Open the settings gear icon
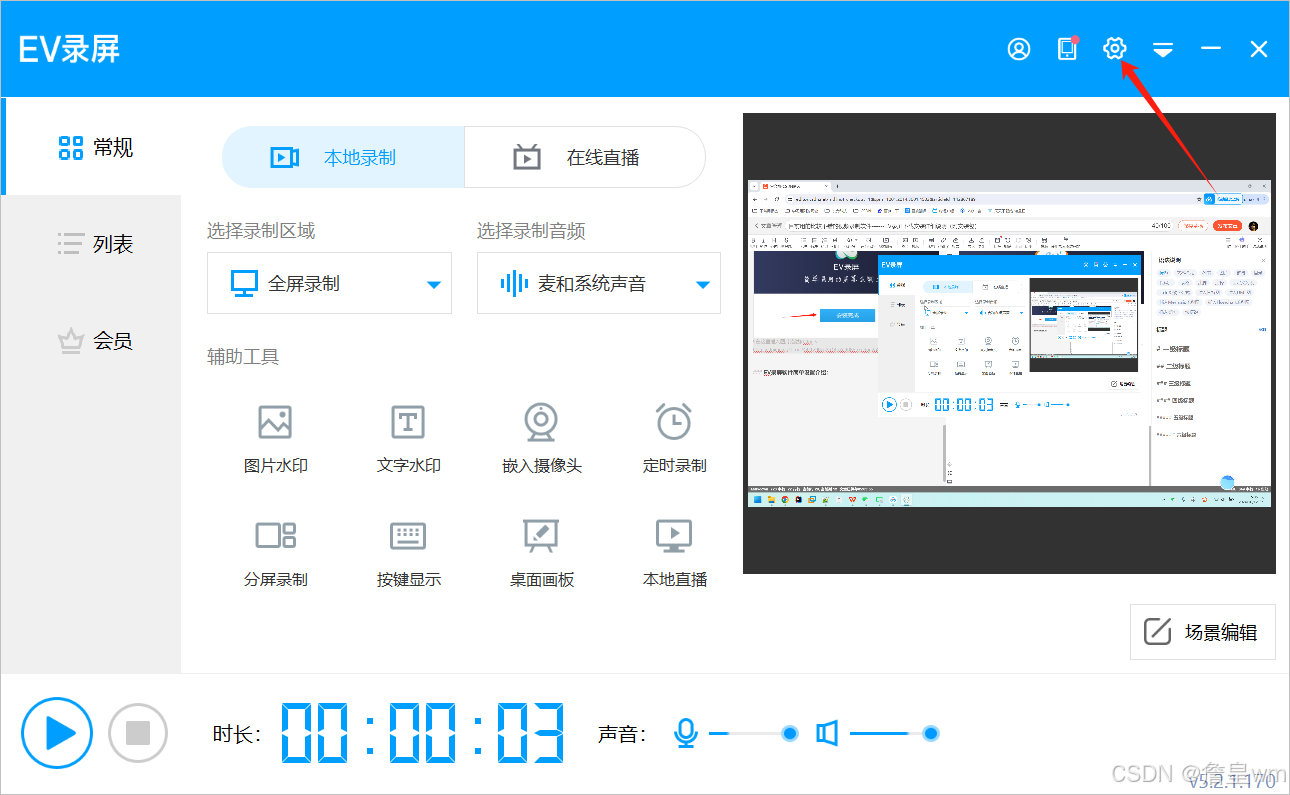The image size is (1290, 795). pyautogui.click(x=1115, y=48)
